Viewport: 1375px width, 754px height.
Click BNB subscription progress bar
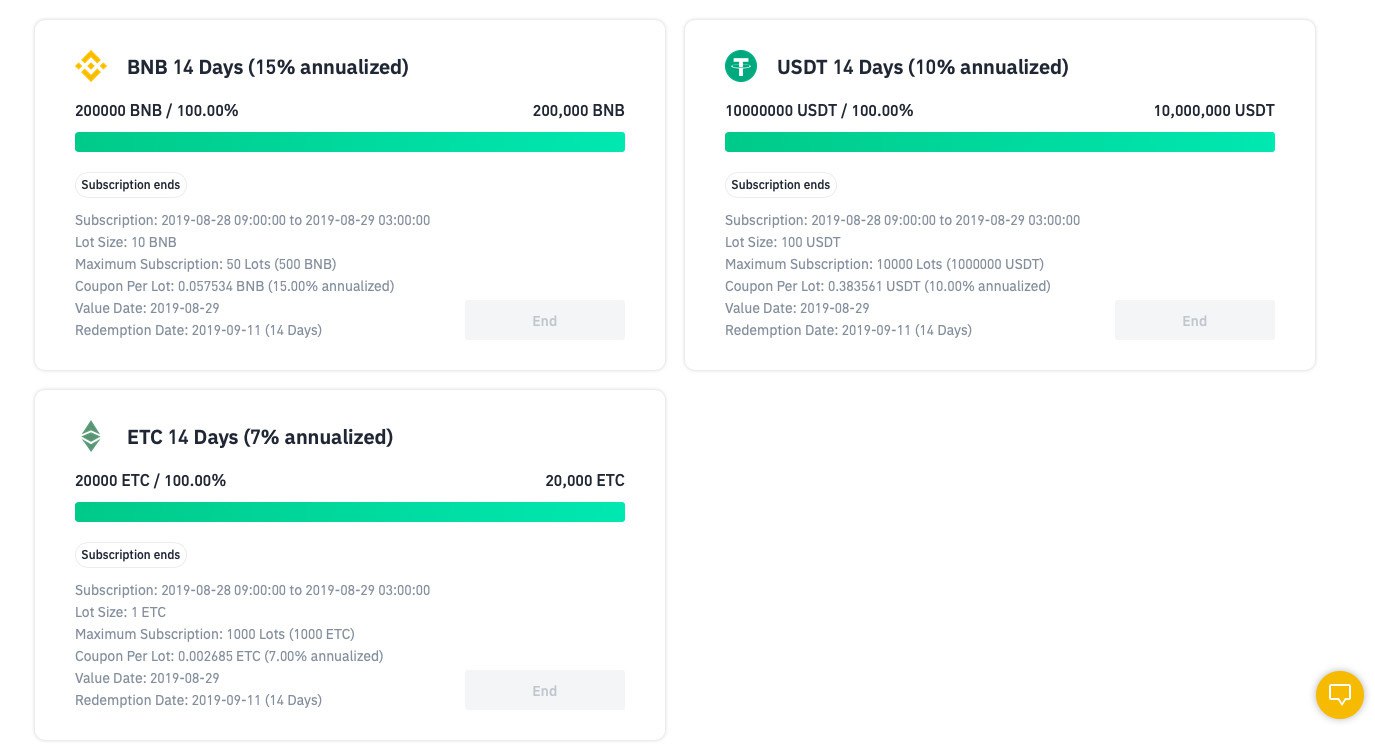[350, 142]
